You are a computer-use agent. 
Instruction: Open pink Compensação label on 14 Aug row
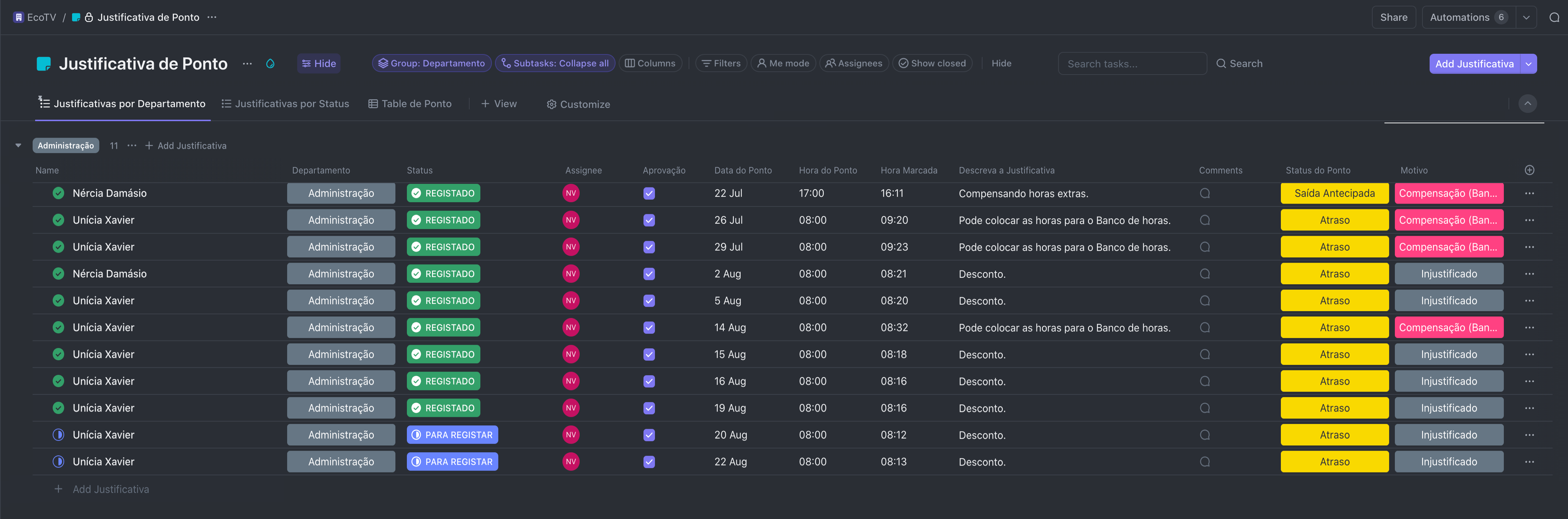pyautogui.click(x=1449, y=327)
